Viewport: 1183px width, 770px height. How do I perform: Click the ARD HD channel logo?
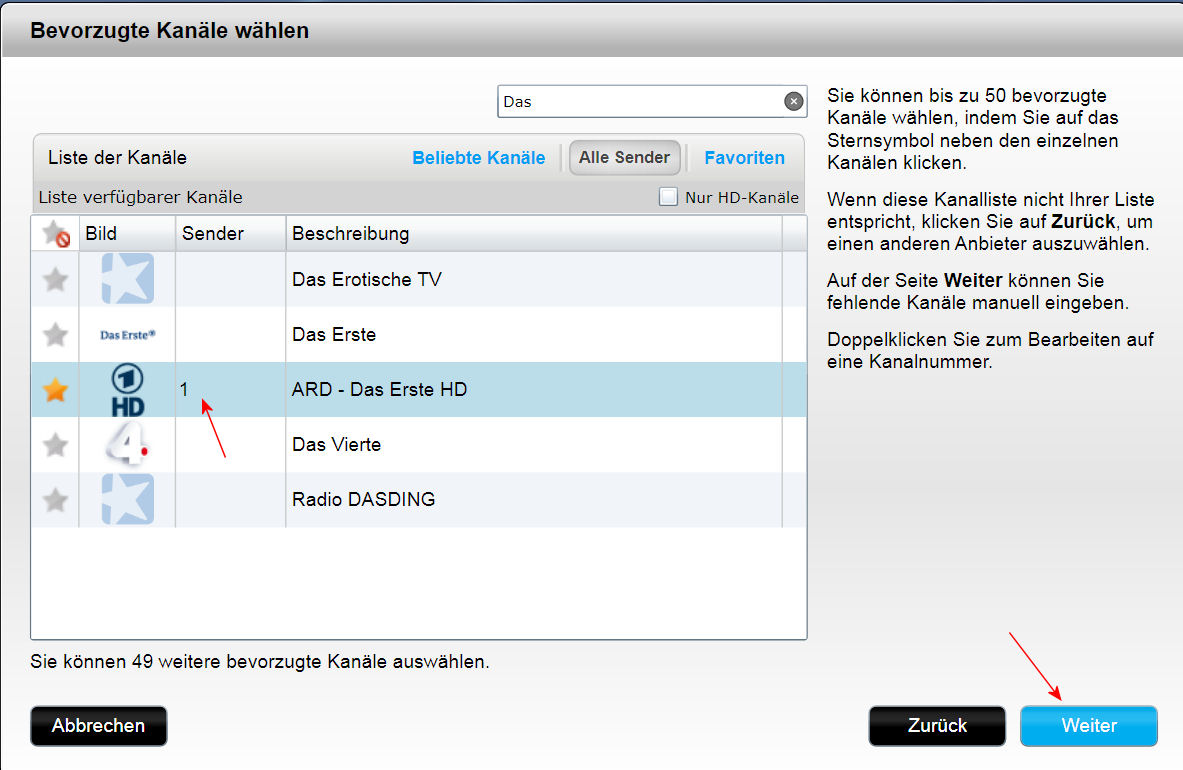click(128, 390)
